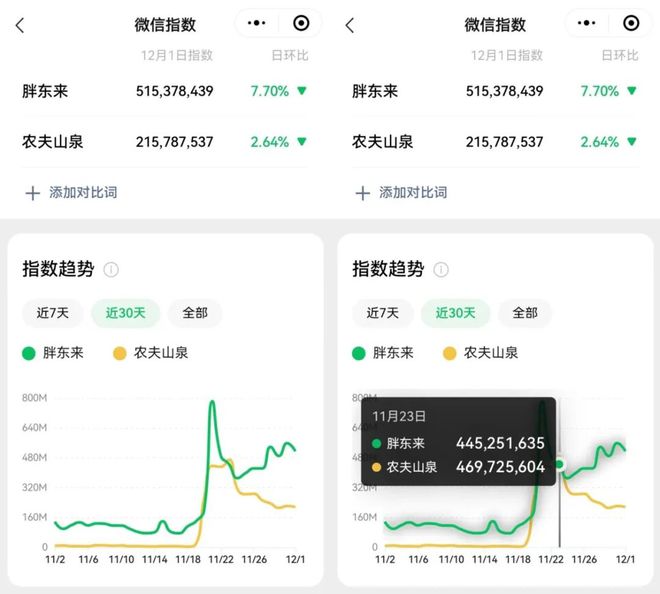The image size is (660, 594).
Task: Tap the back arrow in the left screen
Action: [x=20, y=25]
